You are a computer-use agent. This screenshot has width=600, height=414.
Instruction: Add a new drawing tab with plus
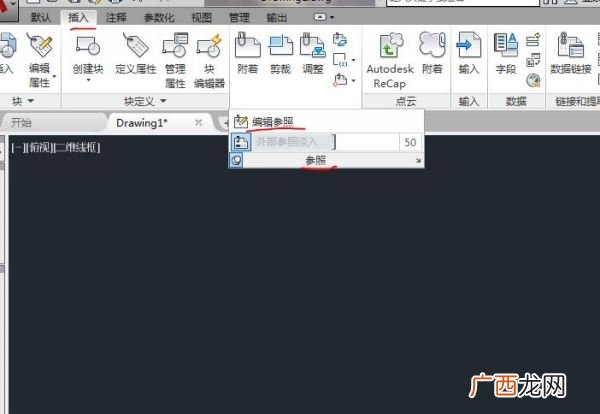click(226, 123)
